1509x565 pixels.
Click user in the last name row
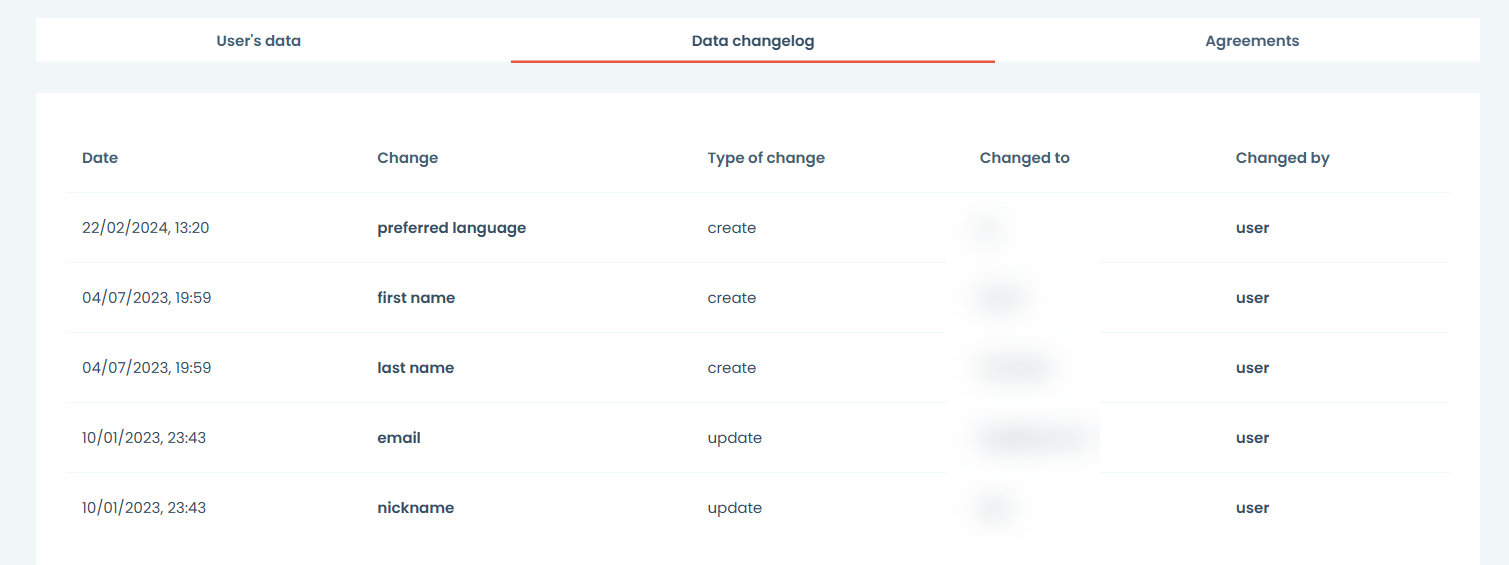point(1252,368)
